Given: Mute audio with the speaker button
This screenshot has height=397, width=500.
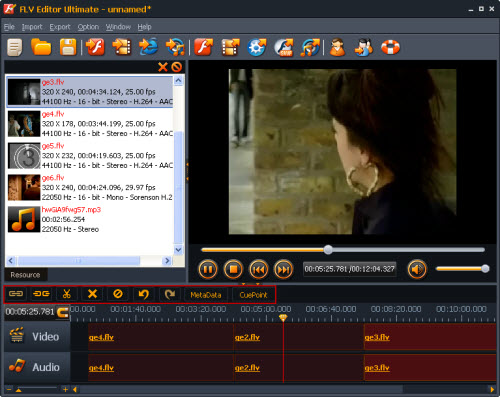Looking at the screenshot, I should (x=417, y=269).
